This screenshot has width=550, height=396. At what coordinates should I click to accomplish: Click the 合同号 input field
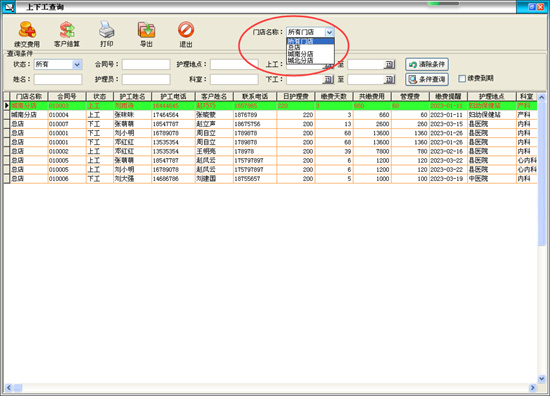click(146, 64)
